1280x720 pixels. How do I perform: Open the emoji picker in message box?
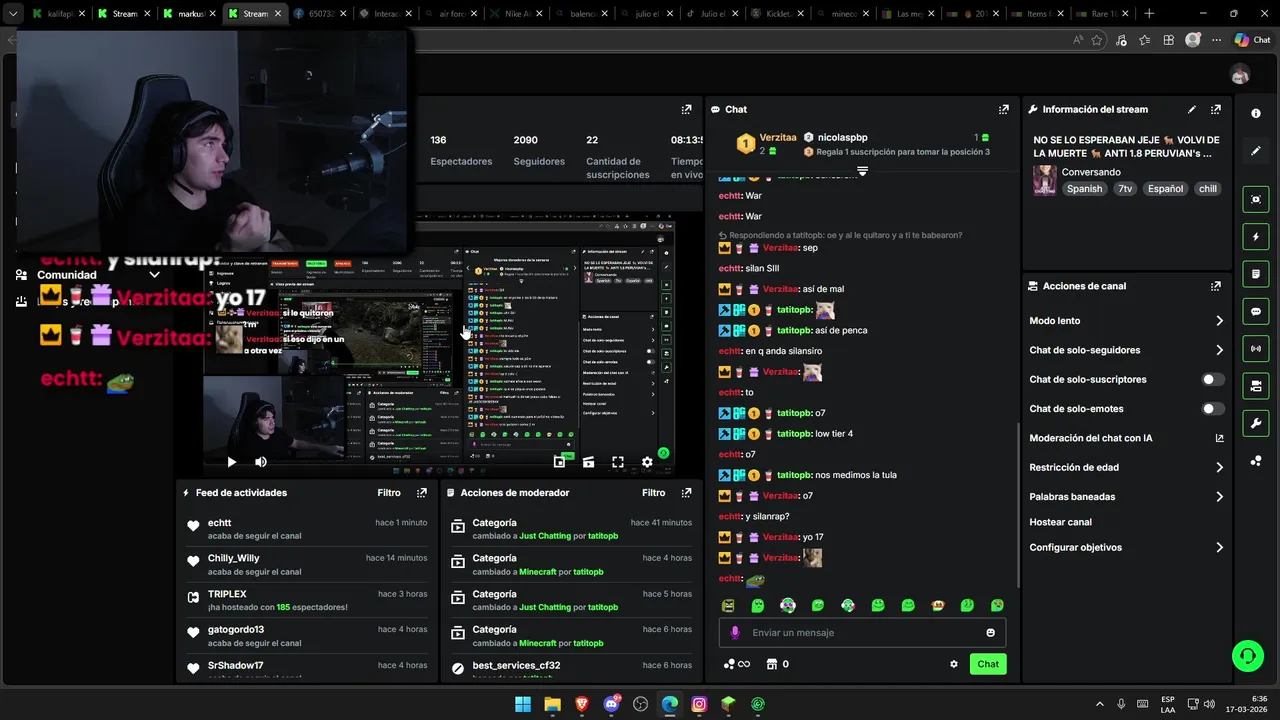[991, 633]
